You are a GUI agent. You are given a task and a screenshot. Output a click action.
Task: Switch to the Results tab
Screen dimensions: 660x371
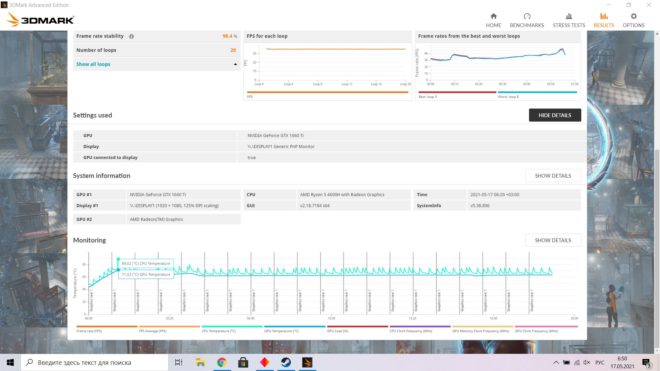point(604,20)
